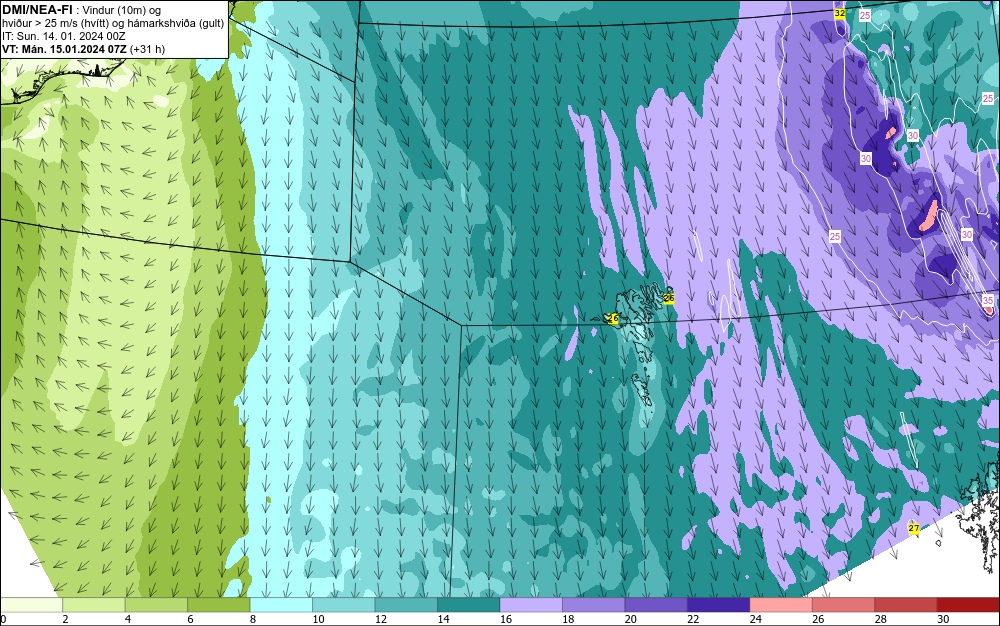1000x626 pixels.
Task: Select the 24–26 m/s pink legend swatch
Action: [781, 605]
